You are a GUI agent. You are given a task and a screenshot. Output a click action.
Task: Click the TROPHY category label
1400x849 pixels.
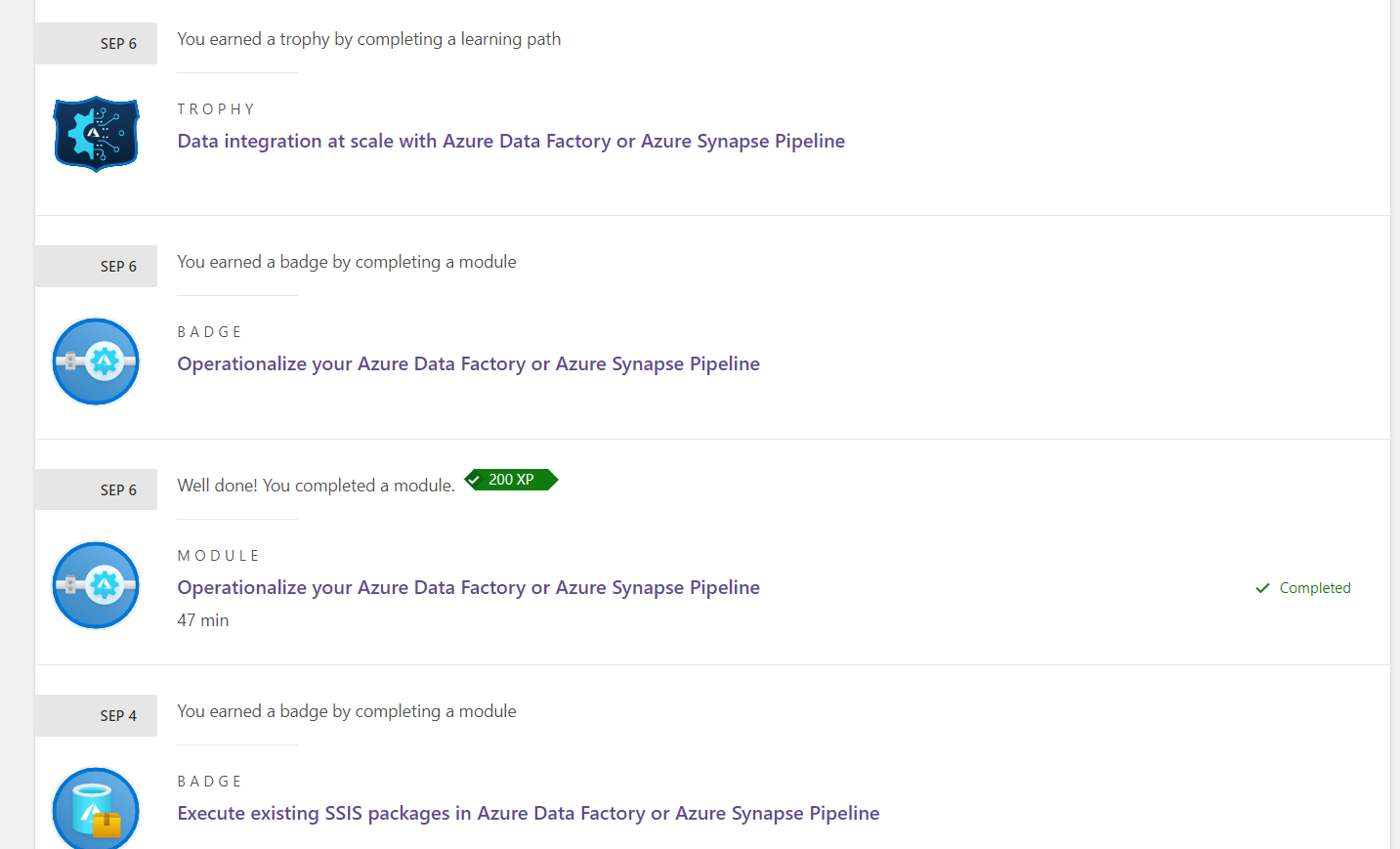click(x=216, y=108)
